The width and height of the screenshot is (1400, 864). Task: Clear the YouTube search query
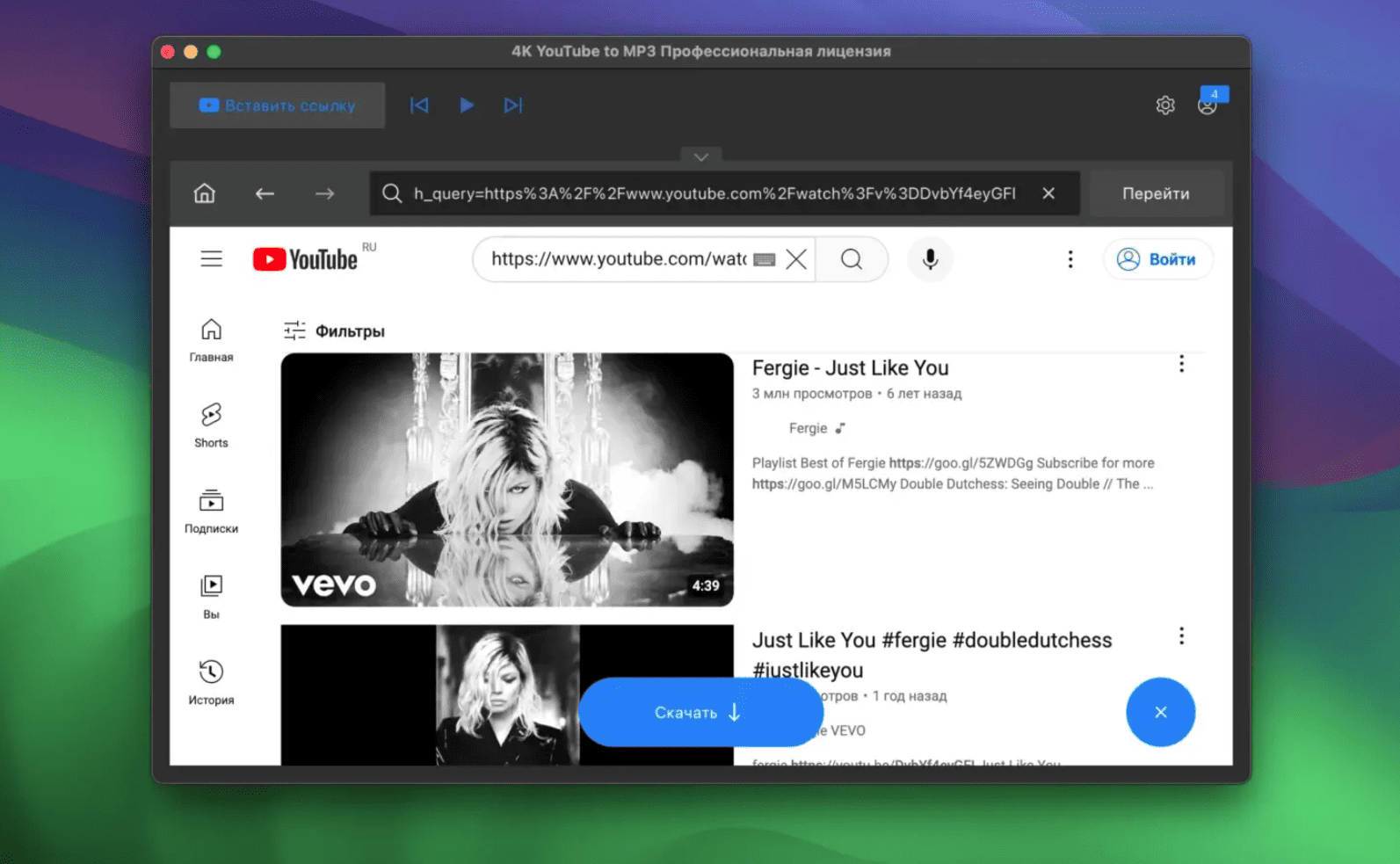pos(796,259)
